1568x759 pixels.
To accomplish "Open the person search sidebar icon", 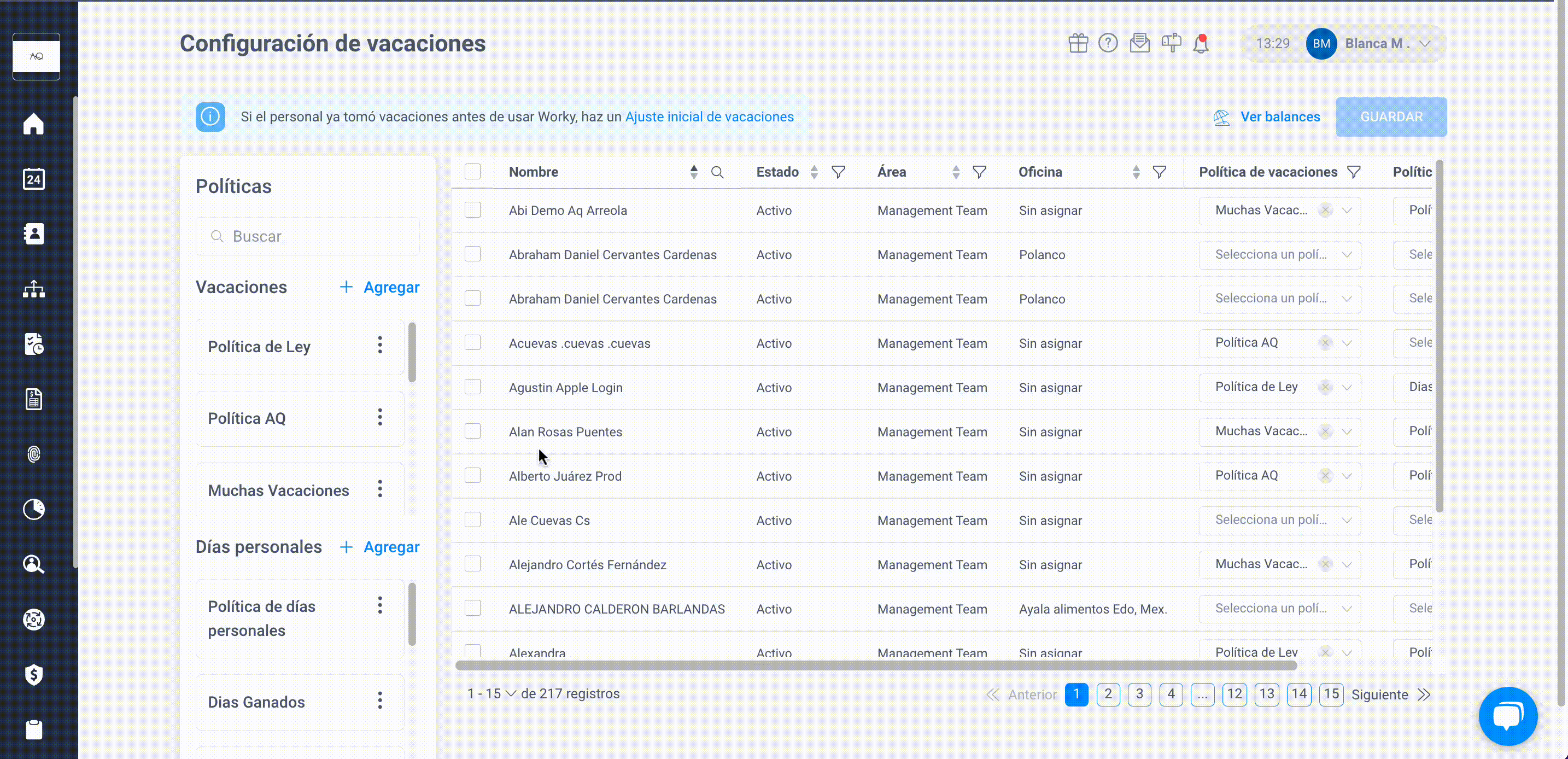I will coord(33,564).
